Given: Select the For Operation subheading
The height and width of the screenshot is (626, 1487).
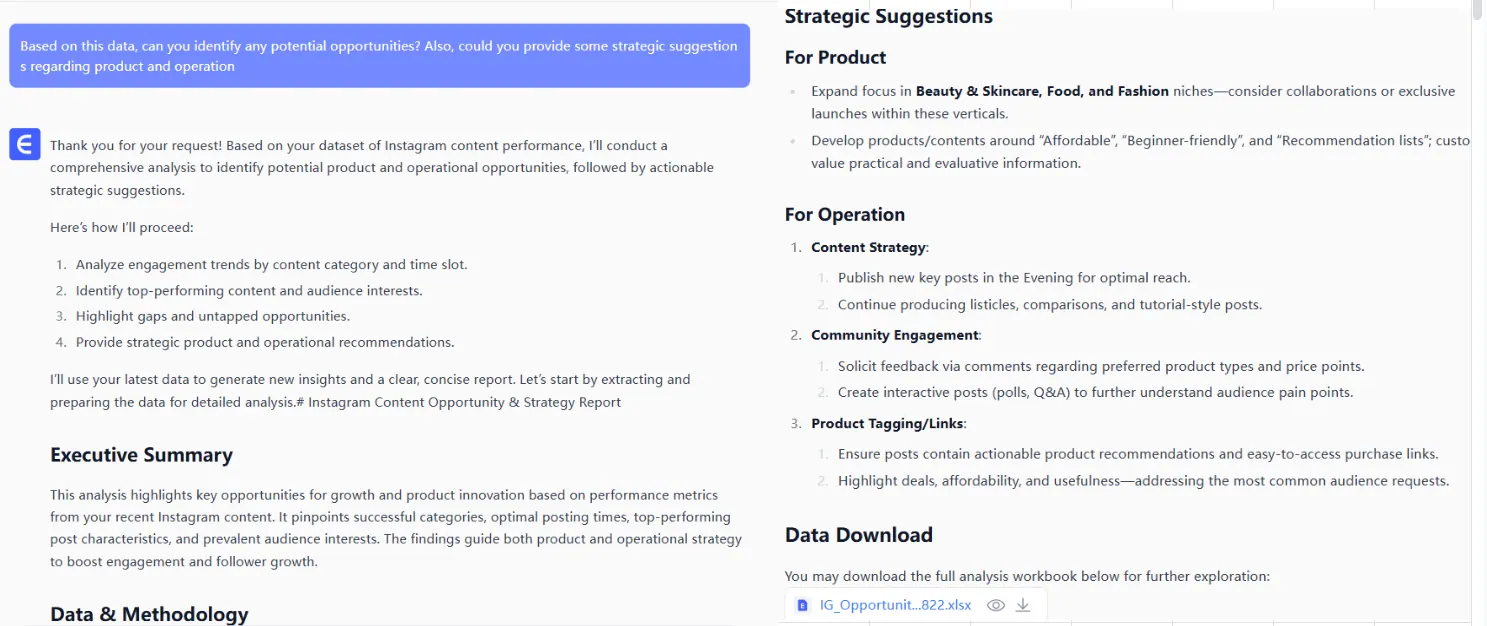Looking at the screenshot, I should point(844,215).
